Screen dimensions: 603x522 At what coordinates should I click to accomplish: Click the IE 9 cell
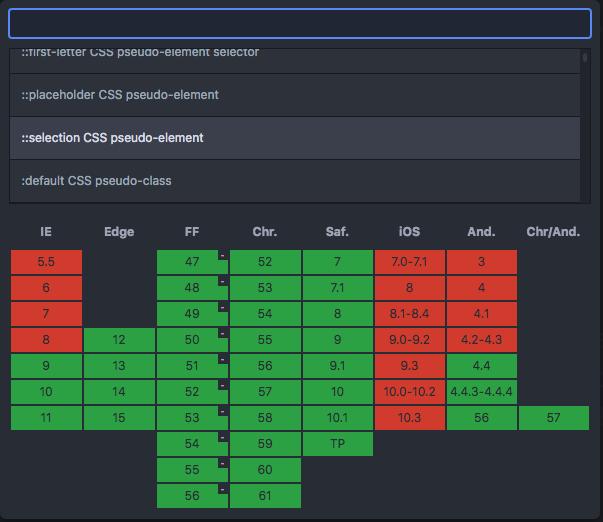(46, 366)
